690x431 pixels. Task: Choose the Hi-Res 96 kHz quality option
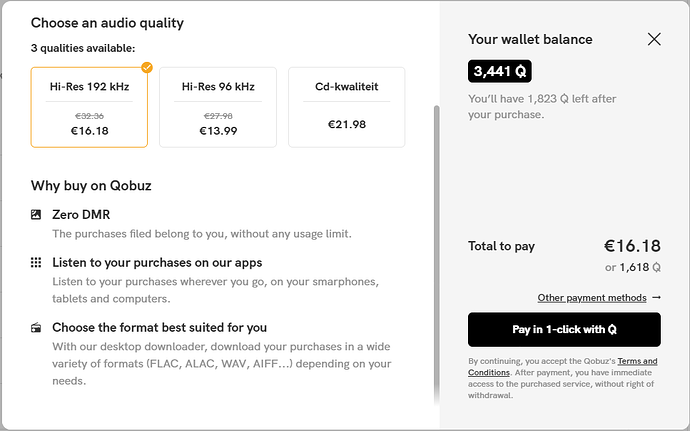218,107
